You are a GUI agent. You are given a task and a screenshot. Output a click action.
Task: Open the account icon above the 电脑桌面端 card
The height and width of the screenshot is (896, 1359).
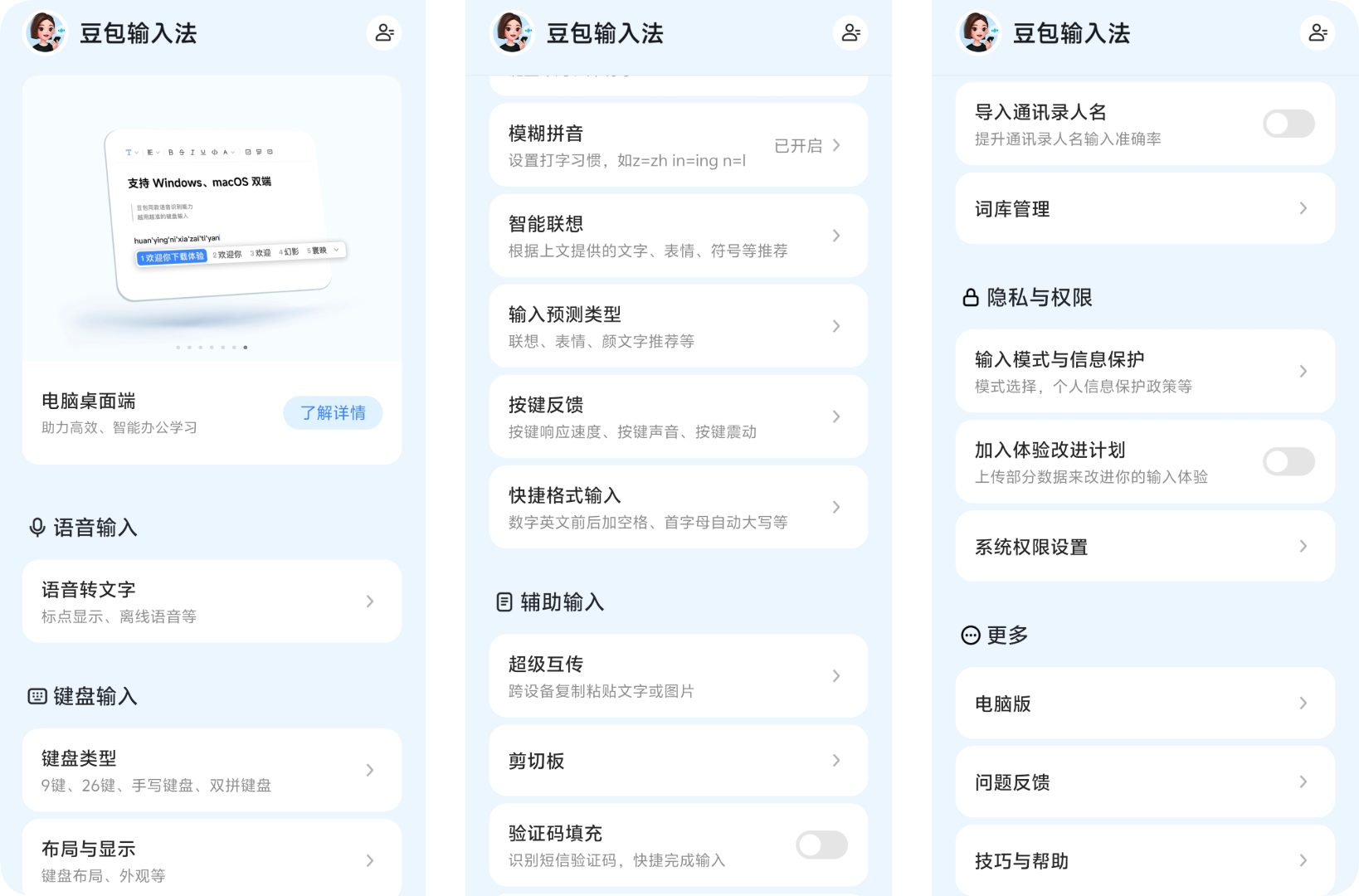tap(384, 33)
